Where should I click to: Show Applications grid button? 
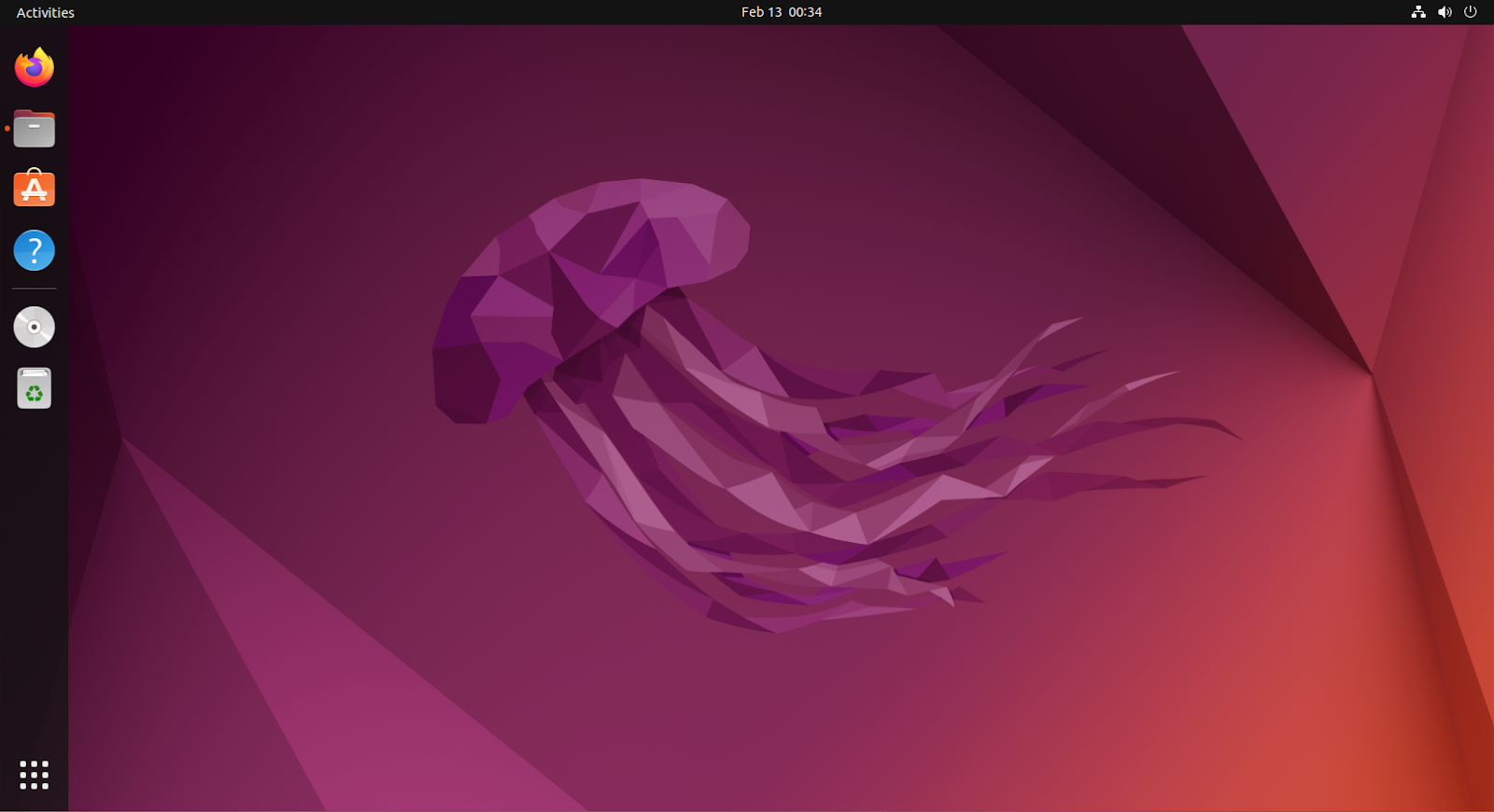(35, 775)
